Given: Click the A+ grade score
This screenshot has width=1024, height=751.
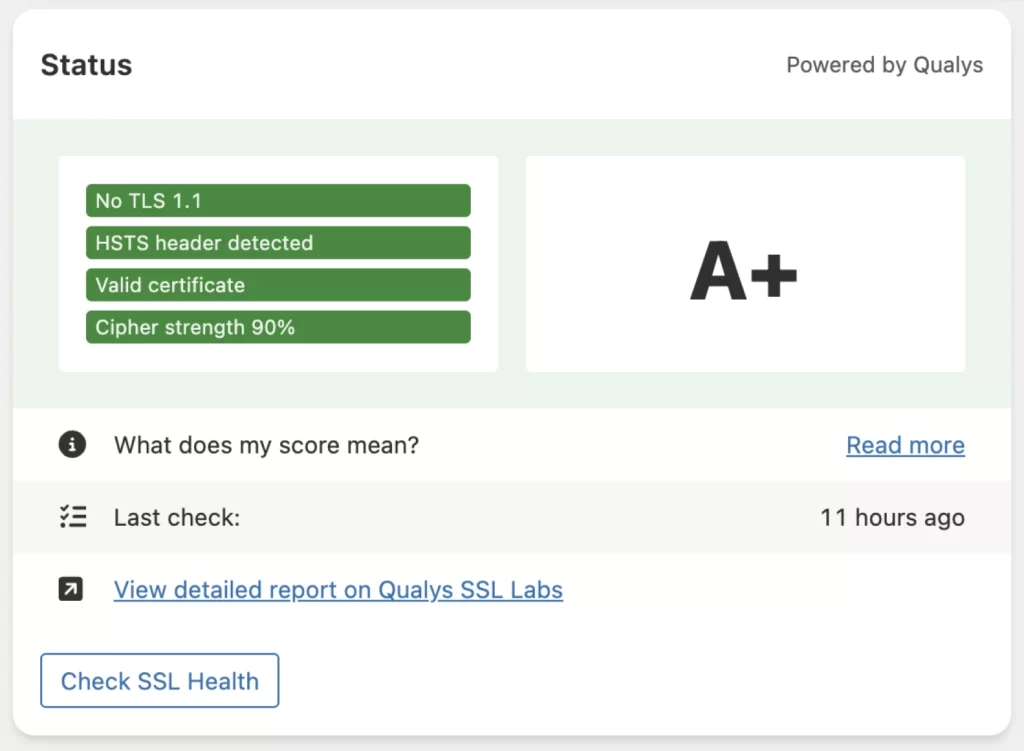Looking at the screenshot, I should tap(744, 271).
